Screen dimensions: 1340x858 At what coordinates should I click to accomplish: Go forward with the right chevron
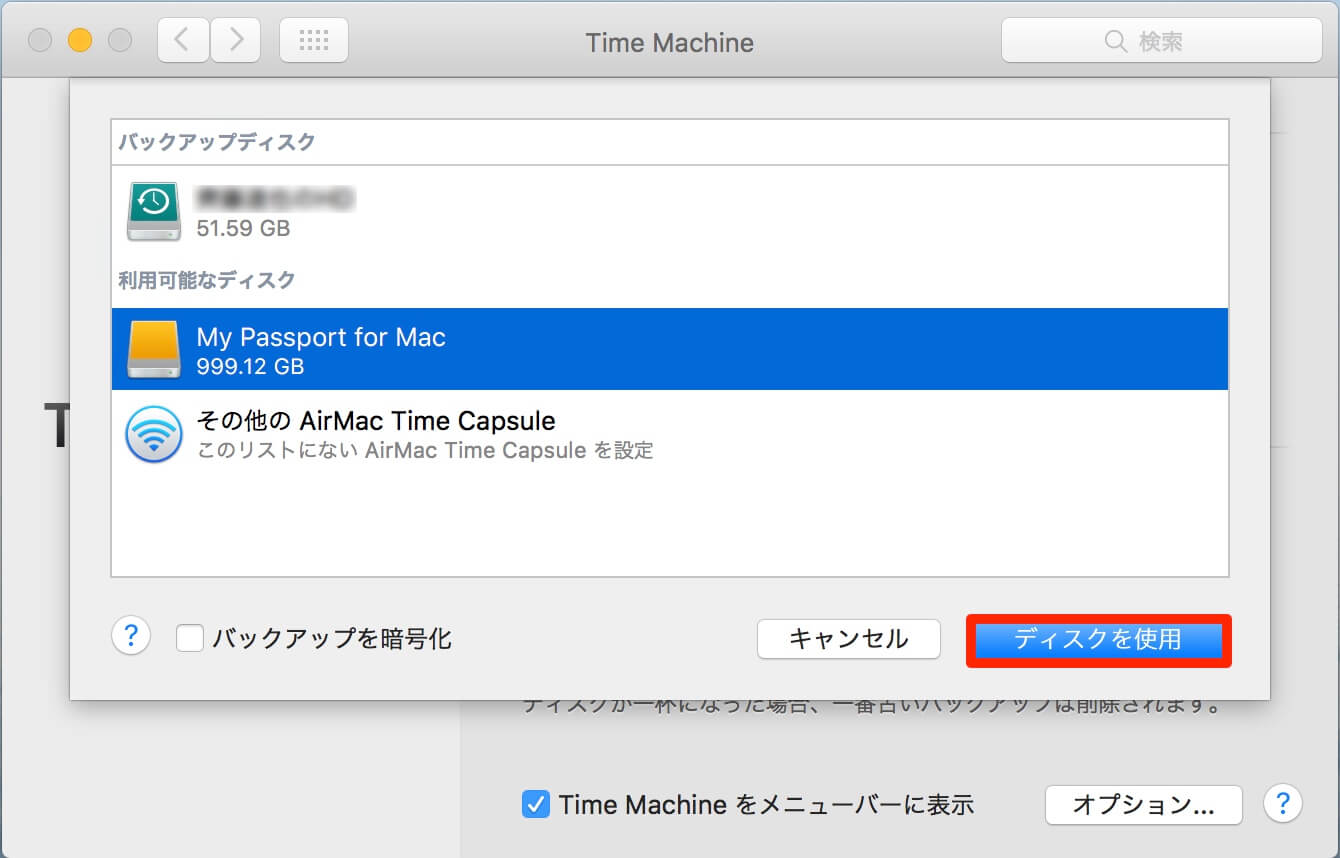click(236, 41)
